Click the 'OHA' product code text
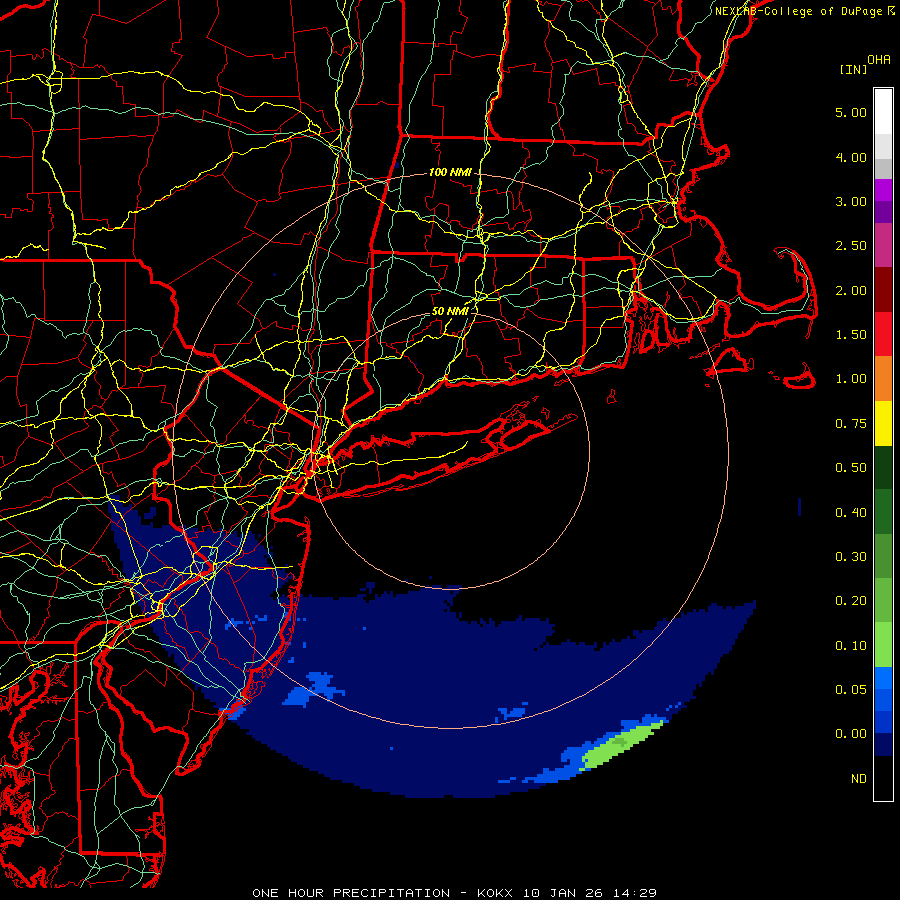 coord(879,60)
